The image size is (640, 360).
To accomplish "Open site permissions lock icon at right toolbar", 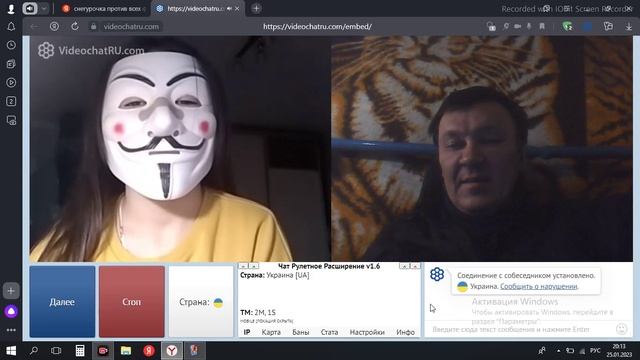I will coord(491,27).
